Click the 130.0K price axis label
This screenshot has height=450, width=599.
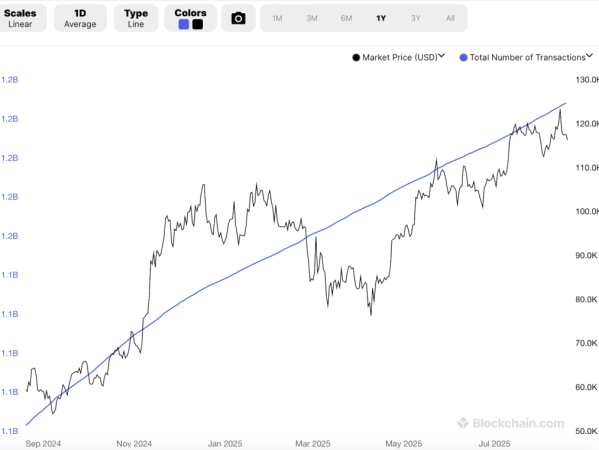point(587,79)
